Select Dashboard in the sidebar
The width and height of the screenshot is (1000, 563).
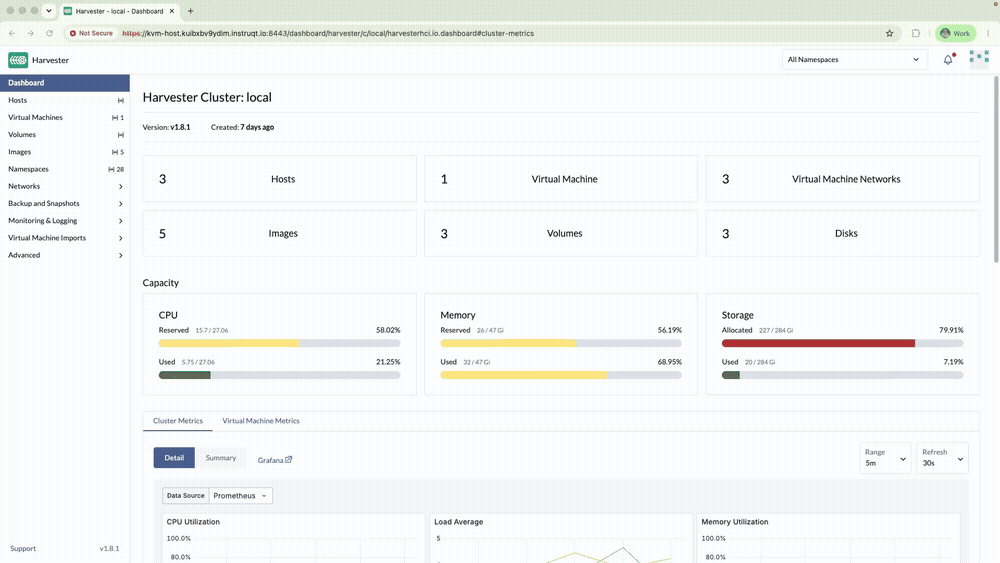pos(64,83)
